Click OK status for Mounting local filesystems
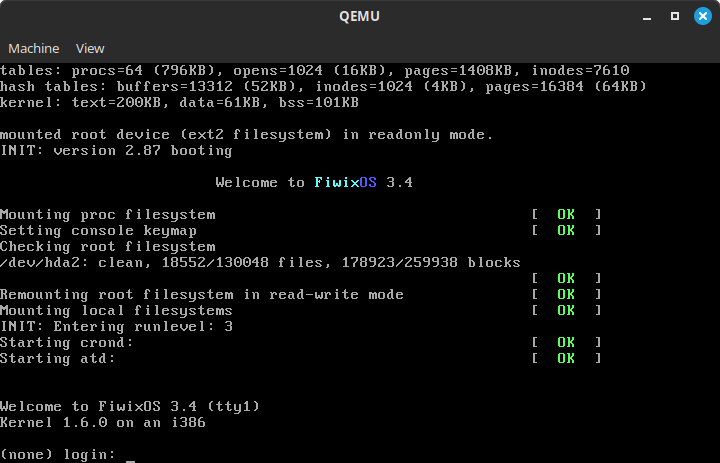This screenshot has width=720, height=463. click(566, 311)
